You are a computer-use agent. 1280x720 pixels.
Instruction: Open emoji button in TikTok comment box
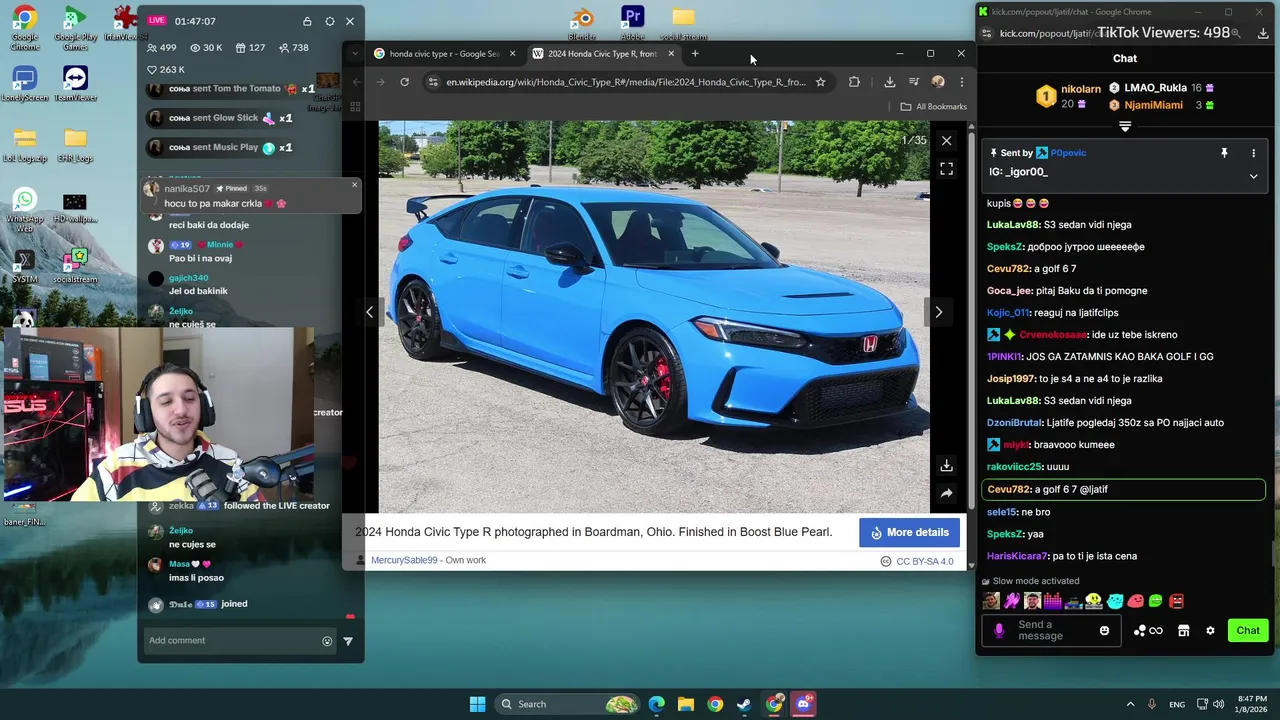[327, 641]
